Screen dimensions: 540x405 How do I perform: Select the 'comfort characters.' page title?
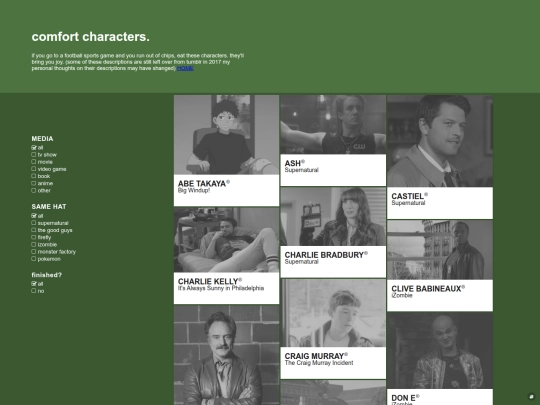[x=91, y=37]
